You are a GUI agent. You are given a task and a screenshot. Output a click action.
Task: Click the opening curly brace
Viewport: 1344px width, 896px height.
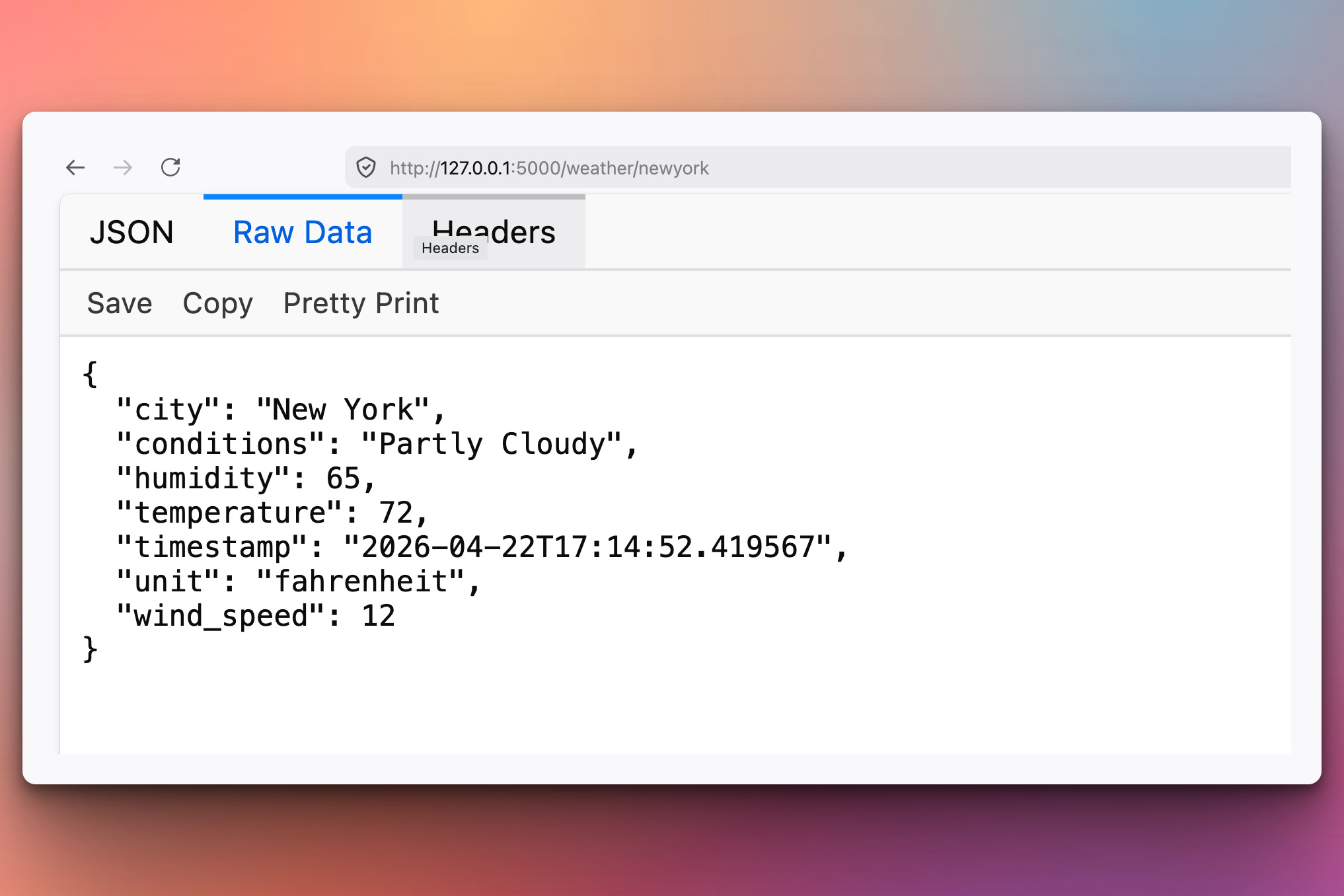point(91,375)
